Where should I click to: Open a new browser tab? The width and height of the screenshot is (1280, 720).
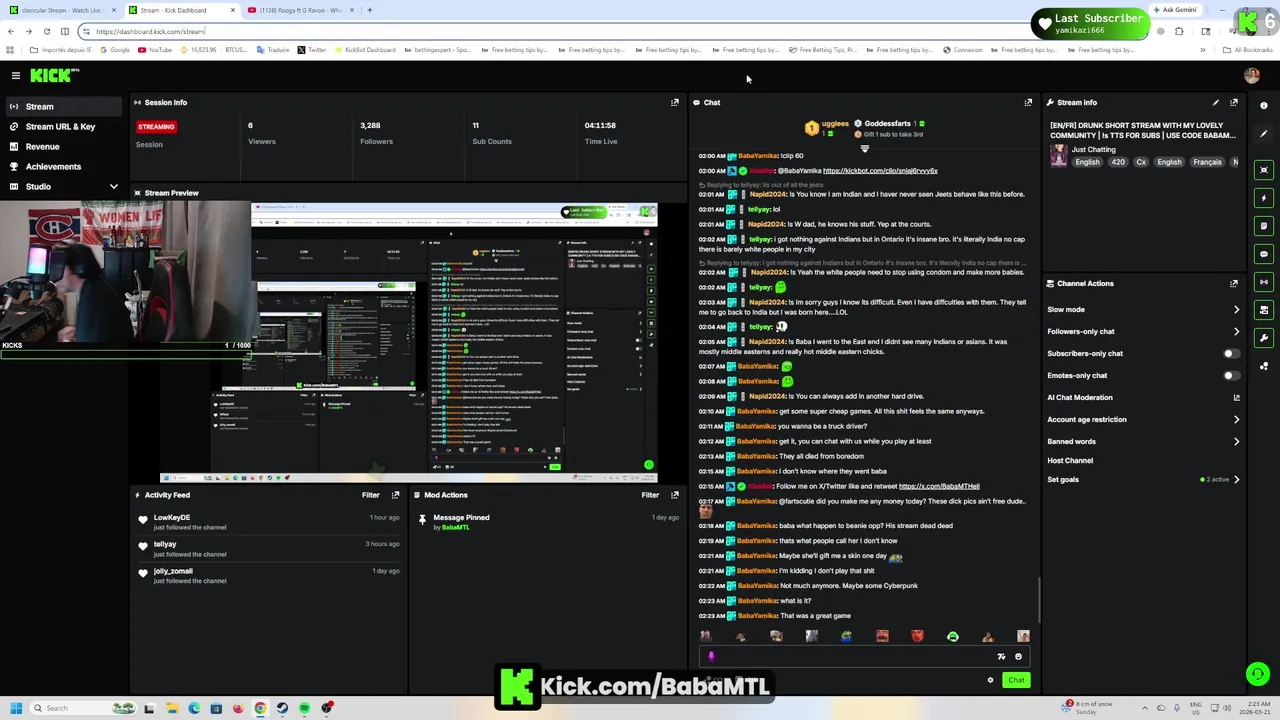pos(370,10)
